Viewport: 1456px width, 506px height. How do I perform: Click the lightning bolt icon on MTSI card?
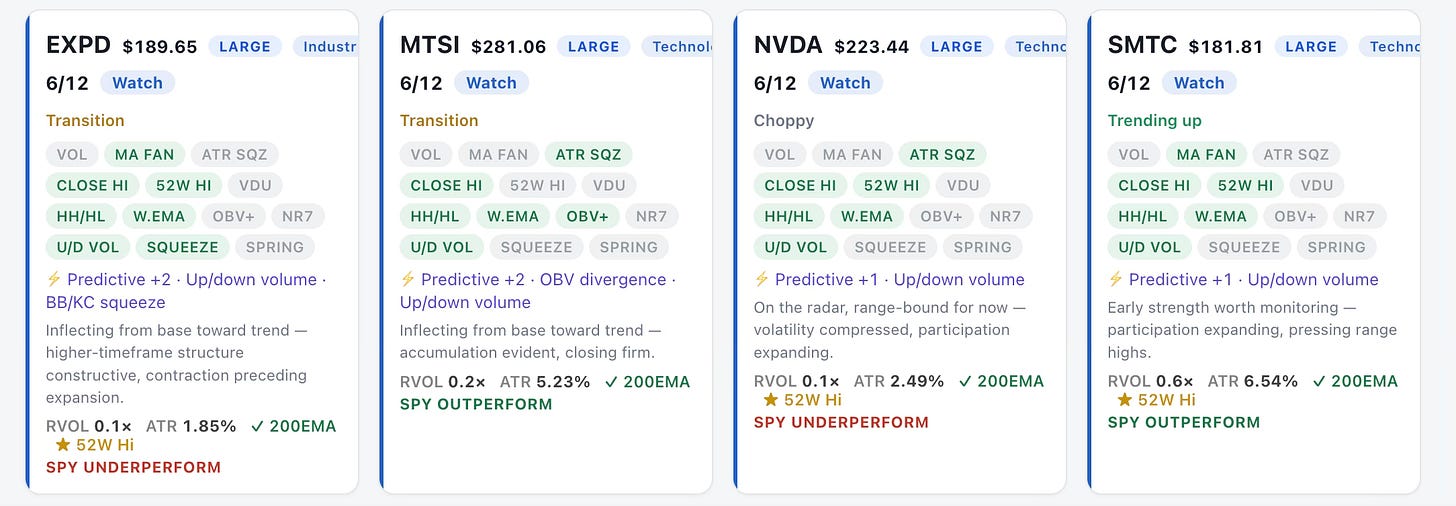click(x=407, y=280)
